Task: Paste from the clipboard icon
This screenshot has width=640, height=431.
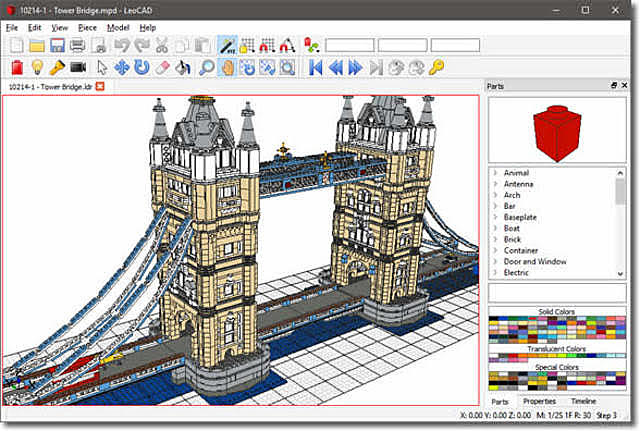Action: pyautogui.click(x=202, y=45)
